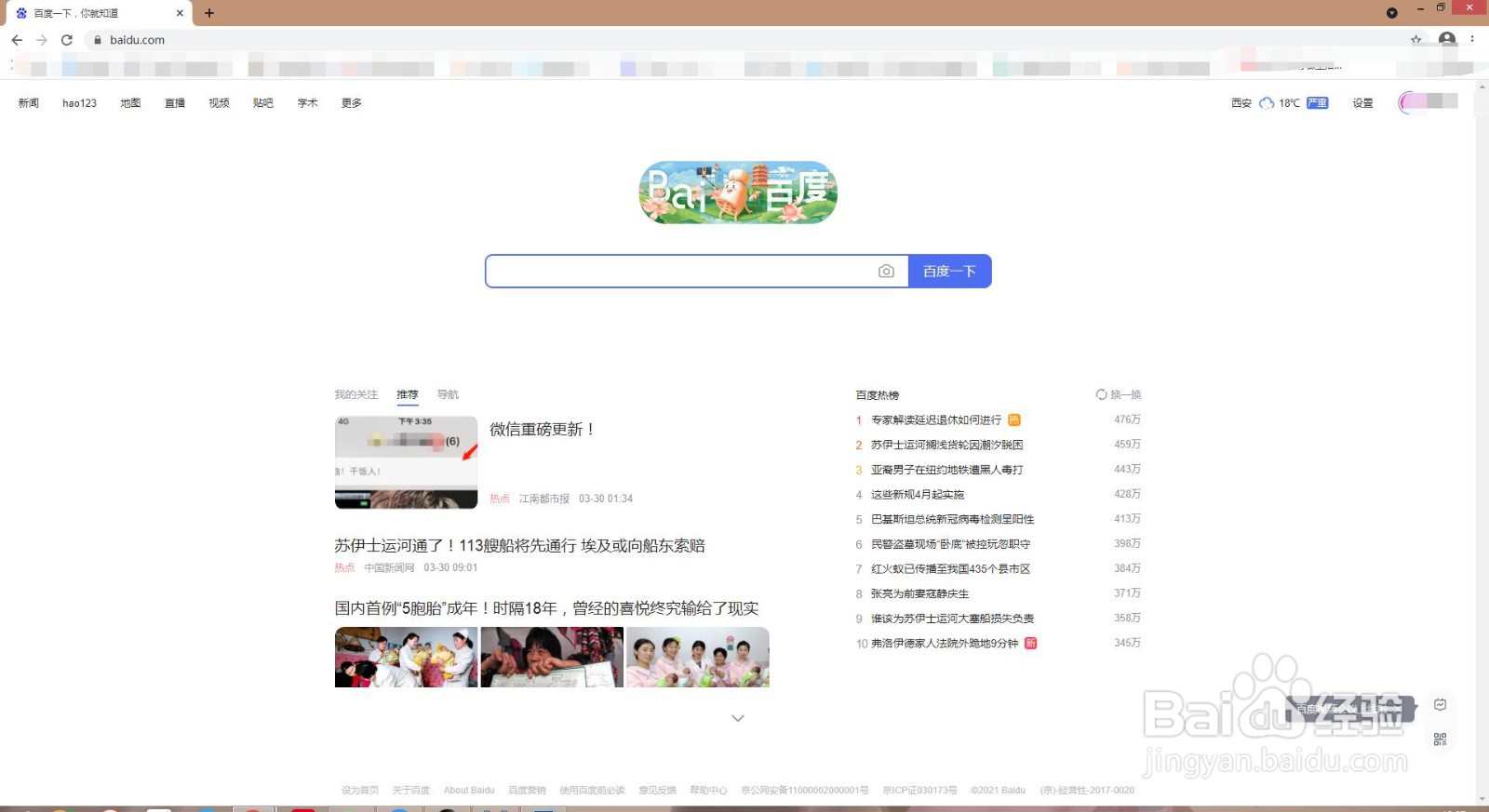This screenshot has width=1489, height=812.
Task: Click the Baidu doodle logo
Action: [738, 193]
